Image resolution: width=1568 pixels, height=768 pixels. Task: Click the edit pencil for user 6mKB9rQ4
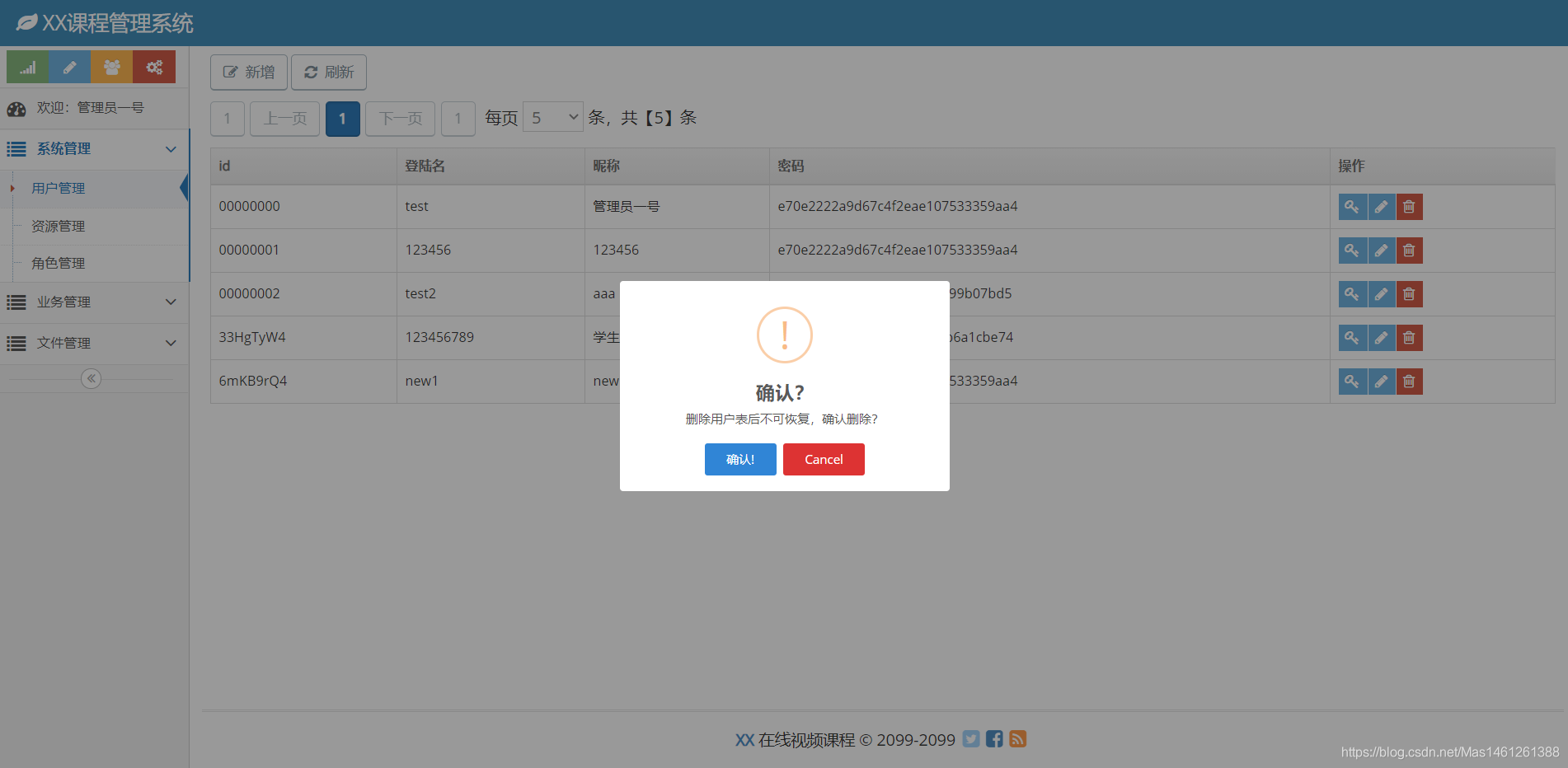[1381, 382]
